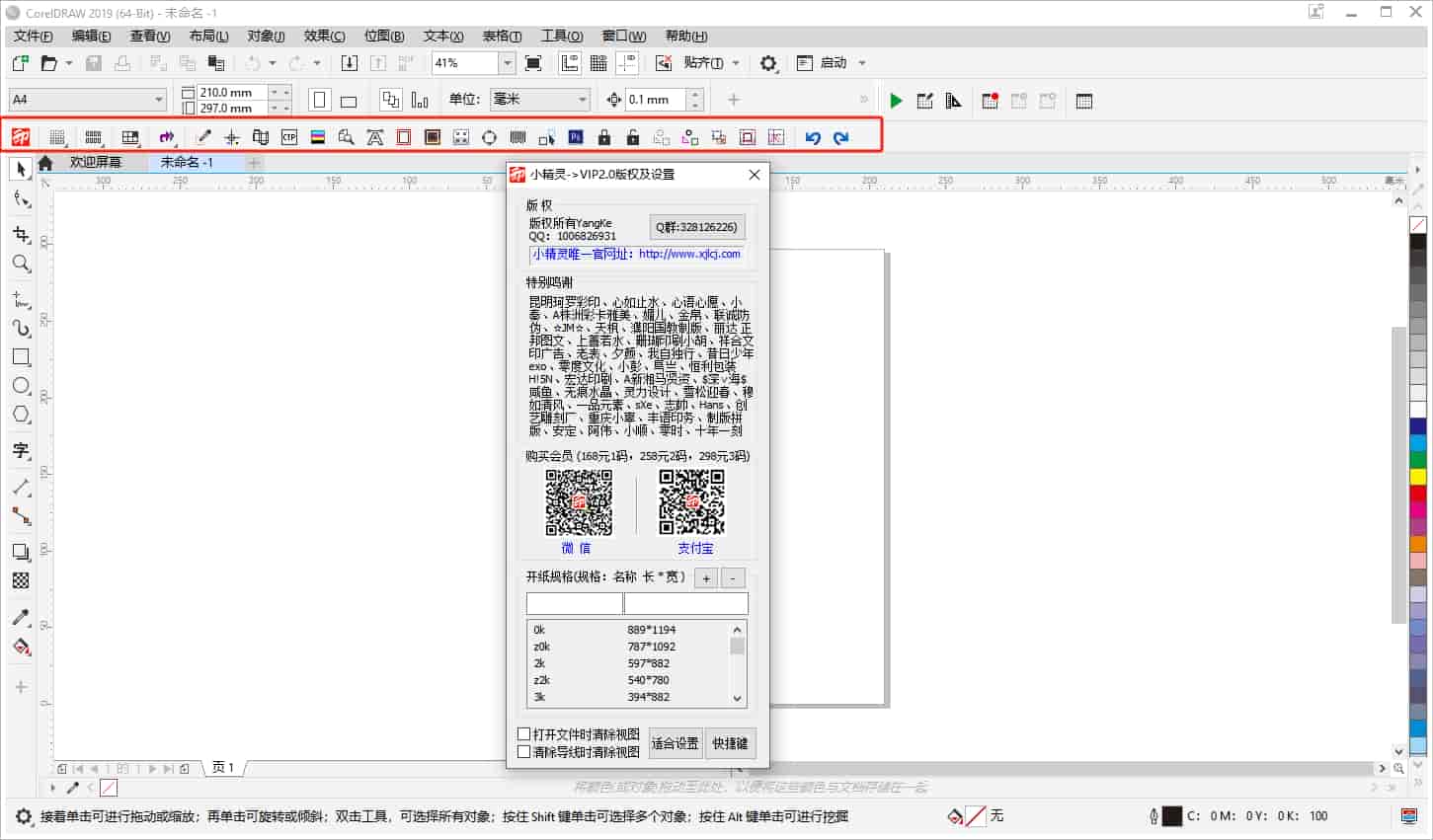Click the CMYK color bar icon

[x=318, y=137]
